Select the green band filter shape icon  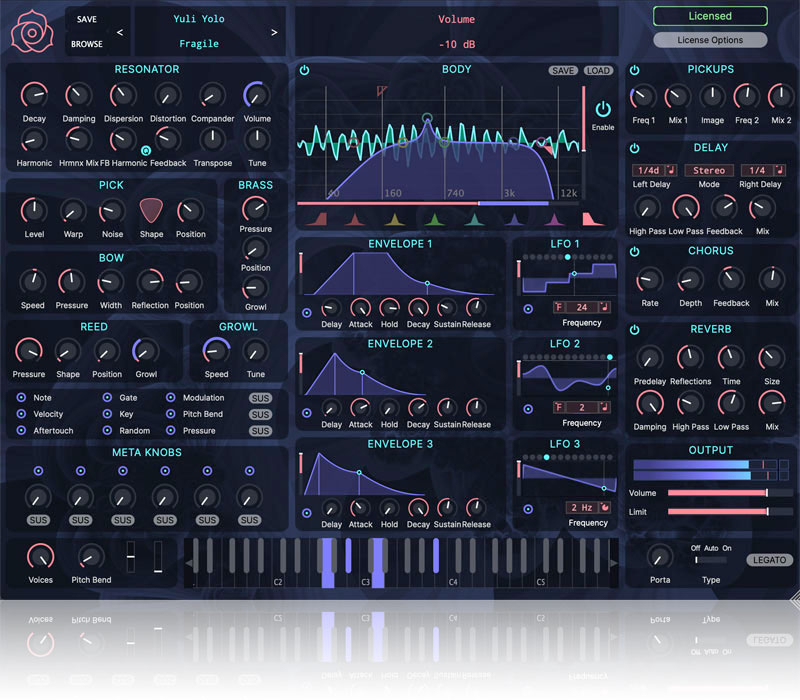pos(435,219)
